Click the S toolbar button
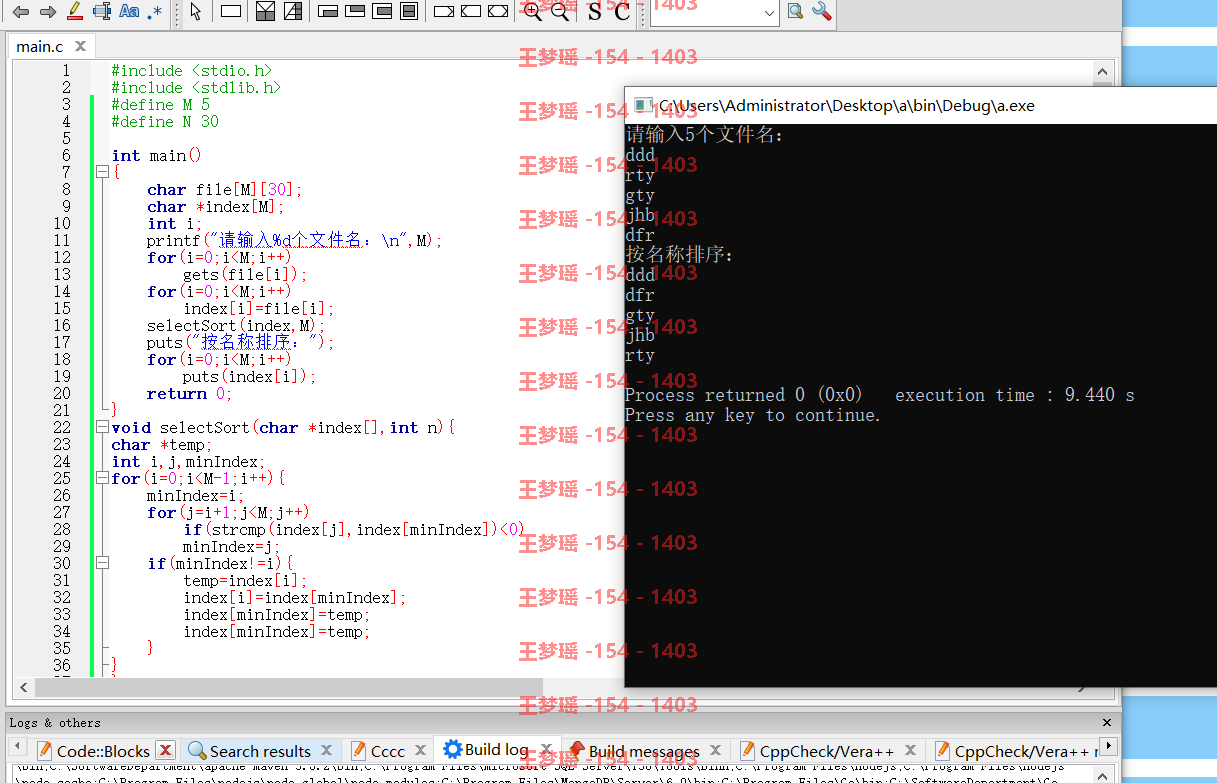This screenshot has height=783, width=1217. [x=595, y=11]
